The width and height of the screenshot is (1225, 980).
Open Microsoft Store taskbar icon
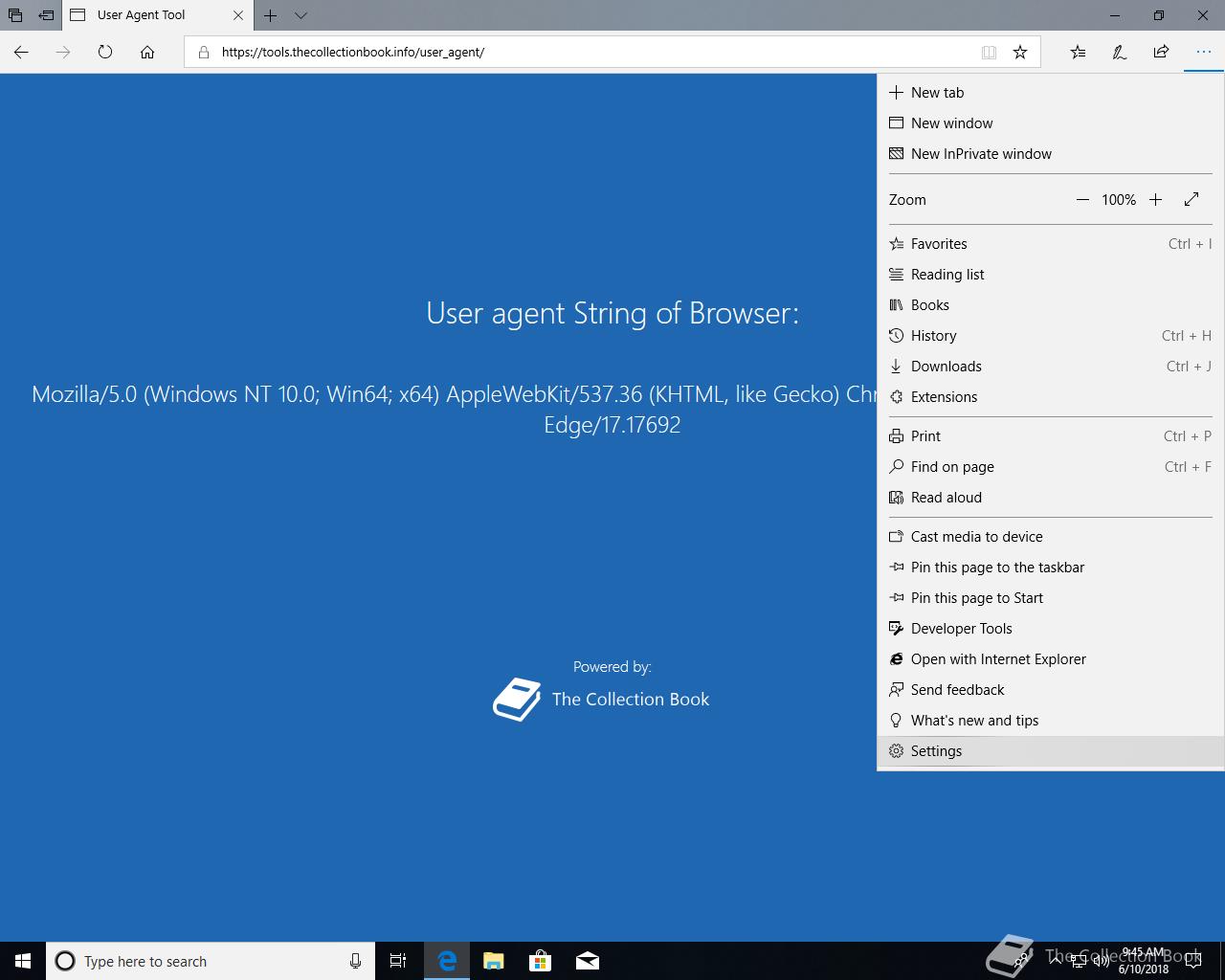click(x=541, y=961)
